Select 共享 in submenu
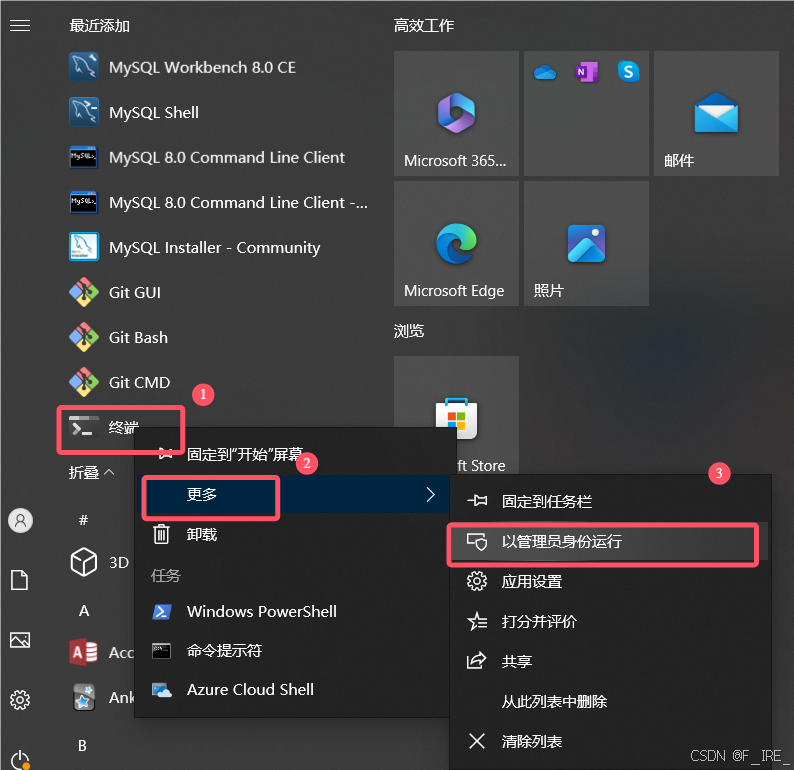 click(x=610, y=661)
